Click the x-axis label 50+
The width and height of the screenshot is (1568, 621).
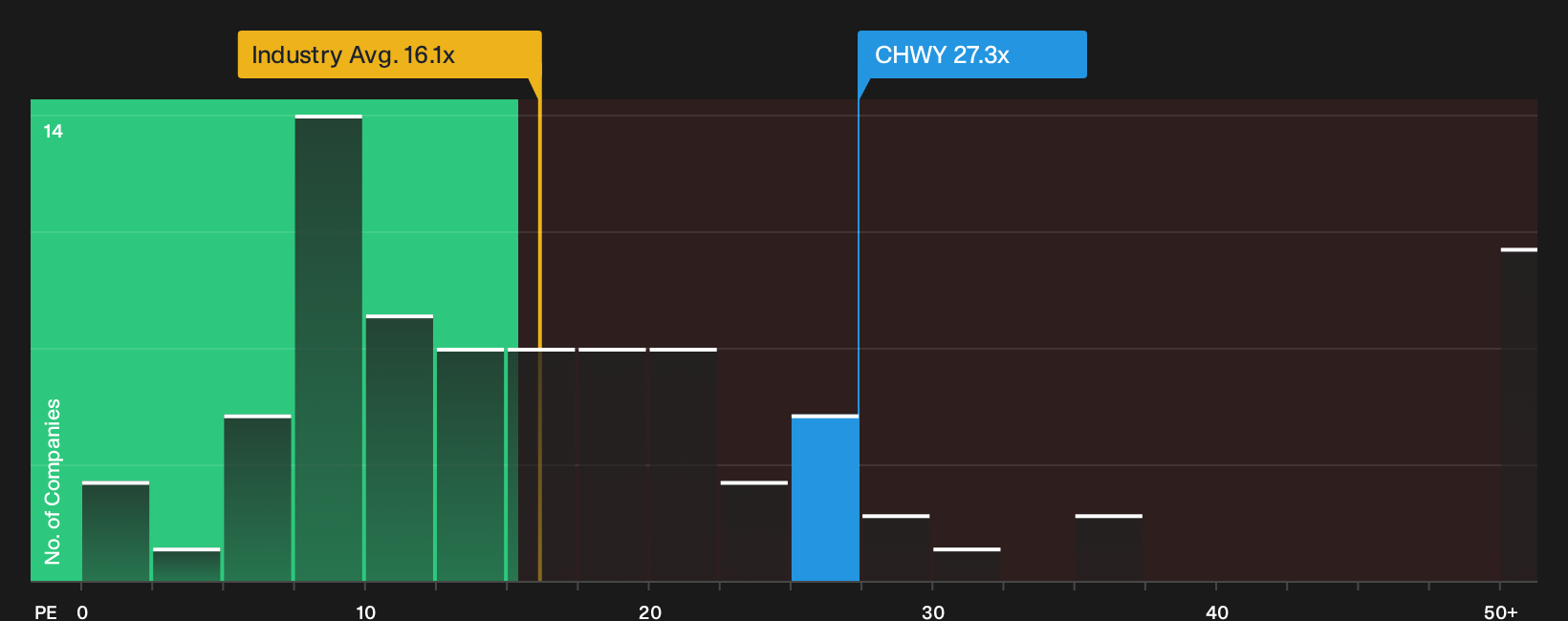(x=1501, y=611)
